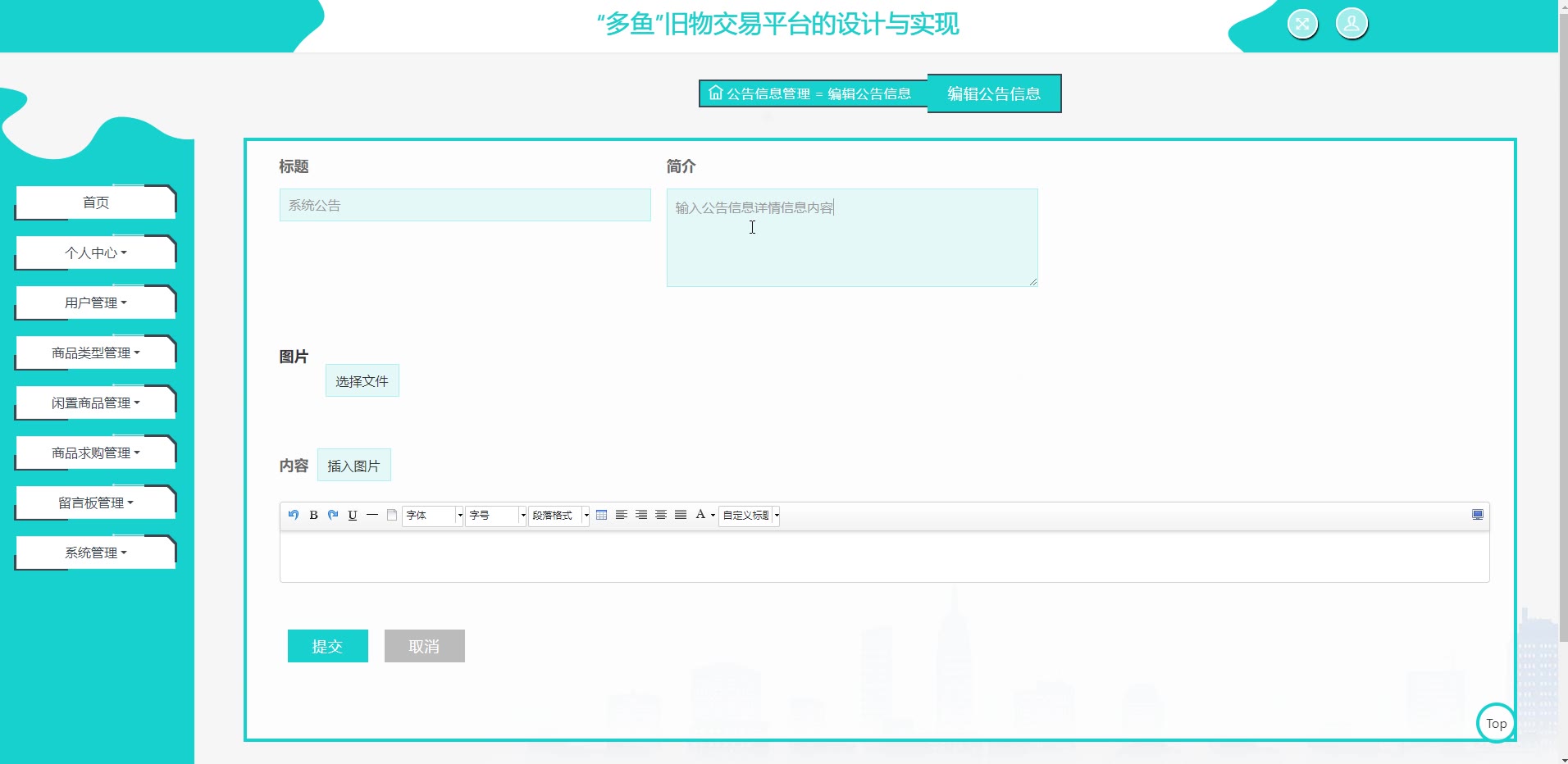
Task: Click the 标题 field label
Action: click(x=294, y=166)
